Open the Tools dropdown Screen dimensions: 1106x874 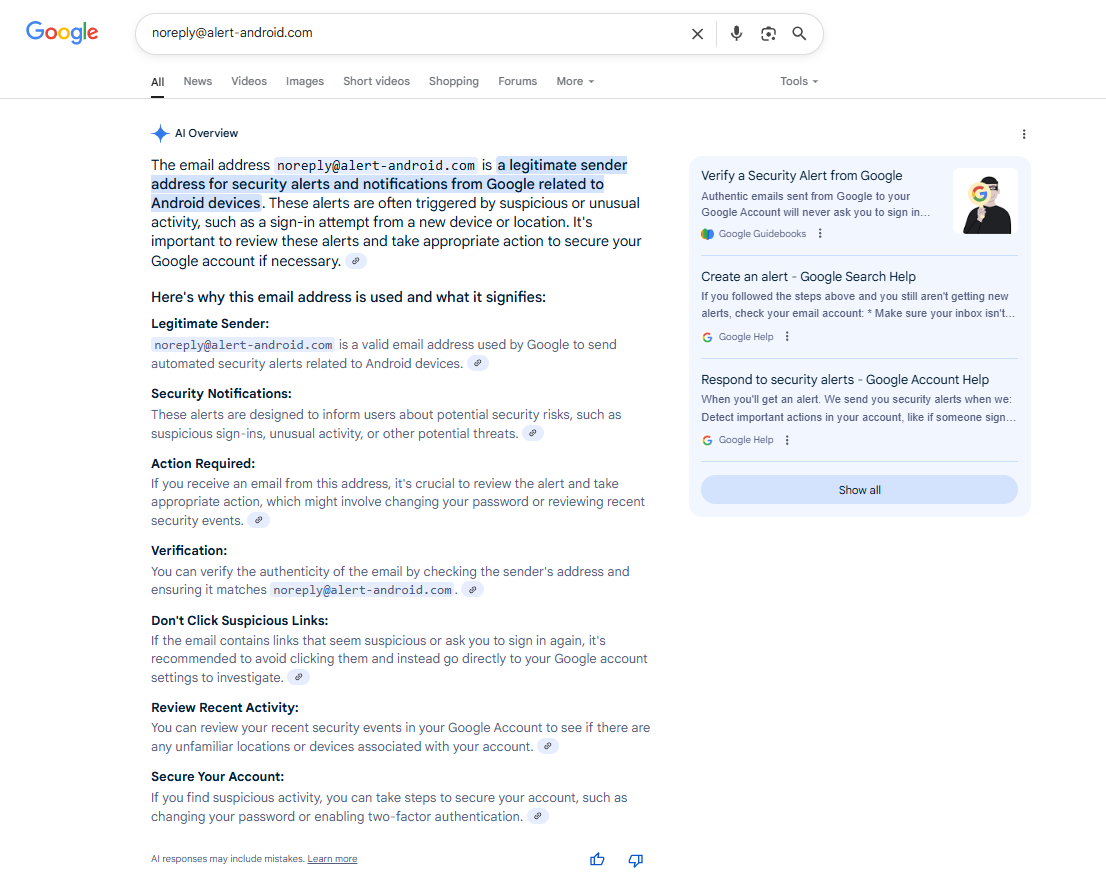(798, 81)
